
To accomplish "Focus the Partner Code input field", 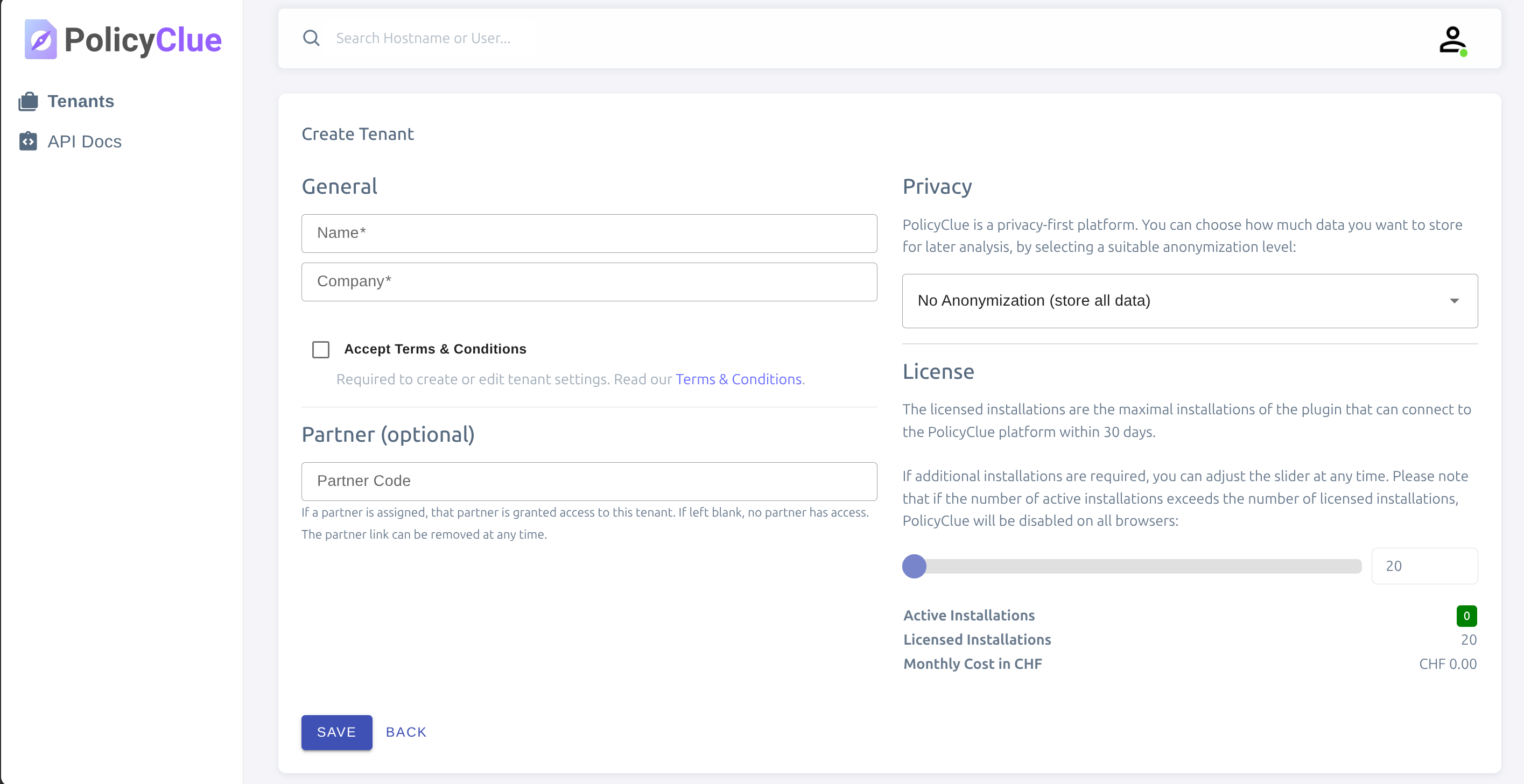I will pos(589,482).
